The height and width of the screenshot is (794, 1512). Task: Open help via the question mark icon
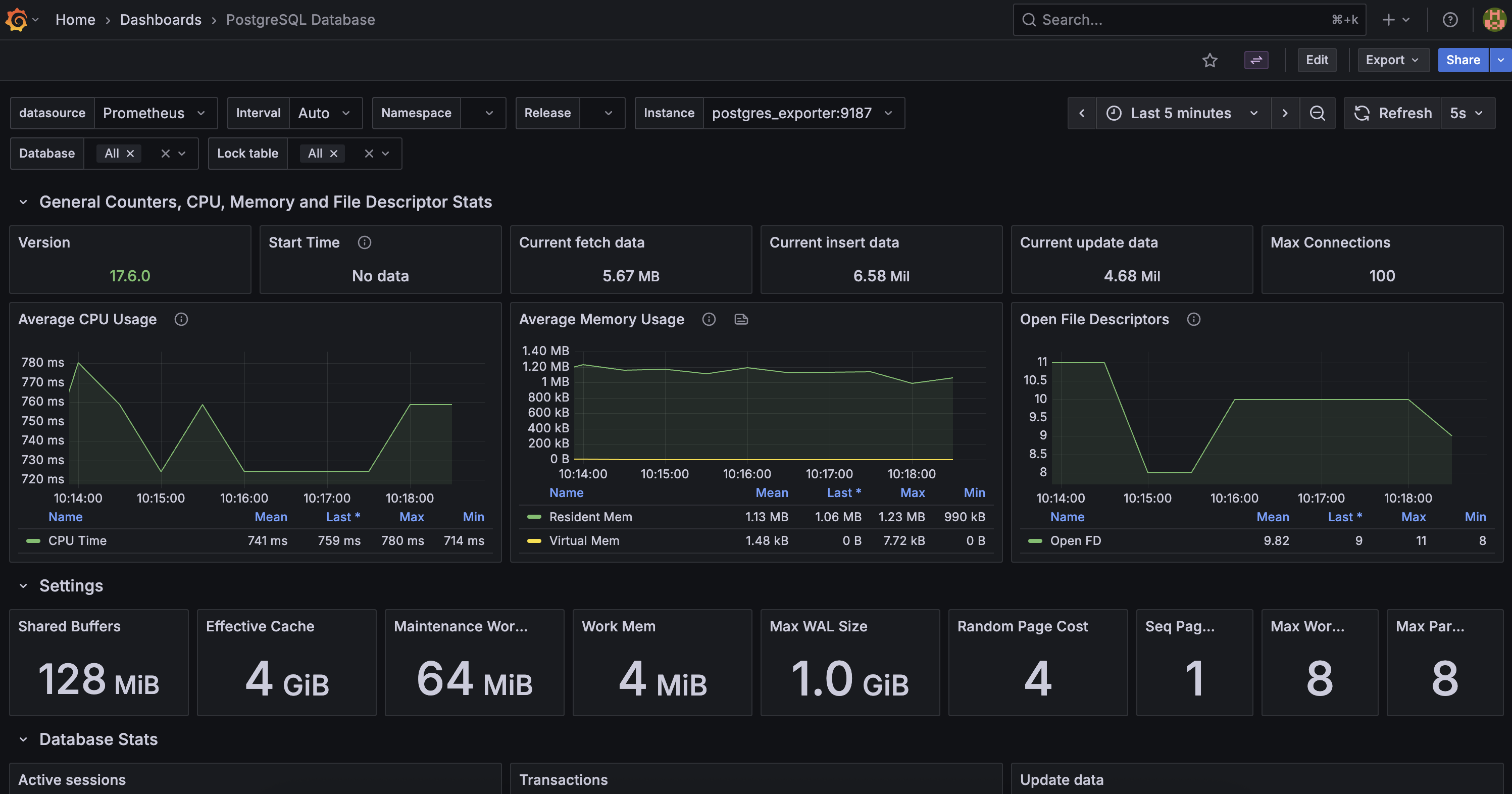[x=1450, y=19]
